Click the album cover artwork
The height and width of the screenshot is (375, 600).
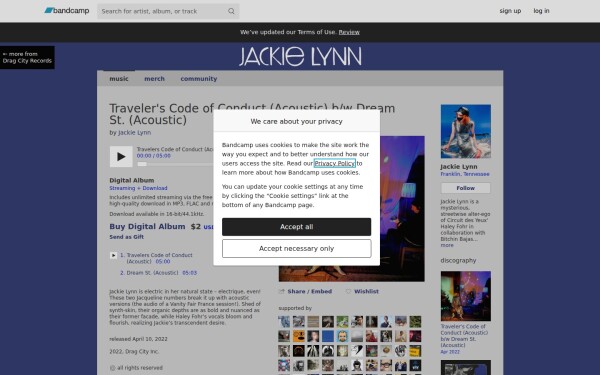pyautogui.click(x=402, y=209)
